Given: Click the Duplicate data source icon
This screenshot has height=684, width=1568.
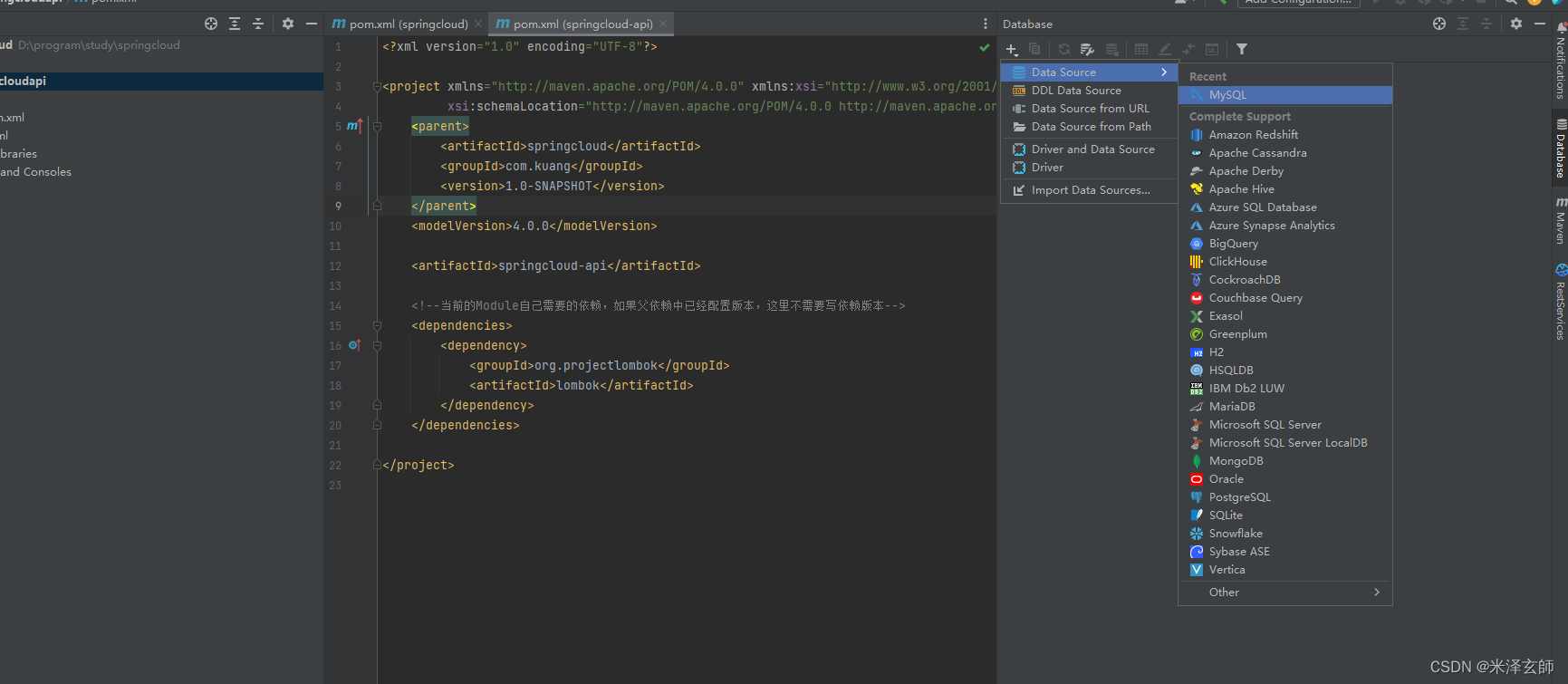Looking at the screenshot, I should tap(1034, 49).
